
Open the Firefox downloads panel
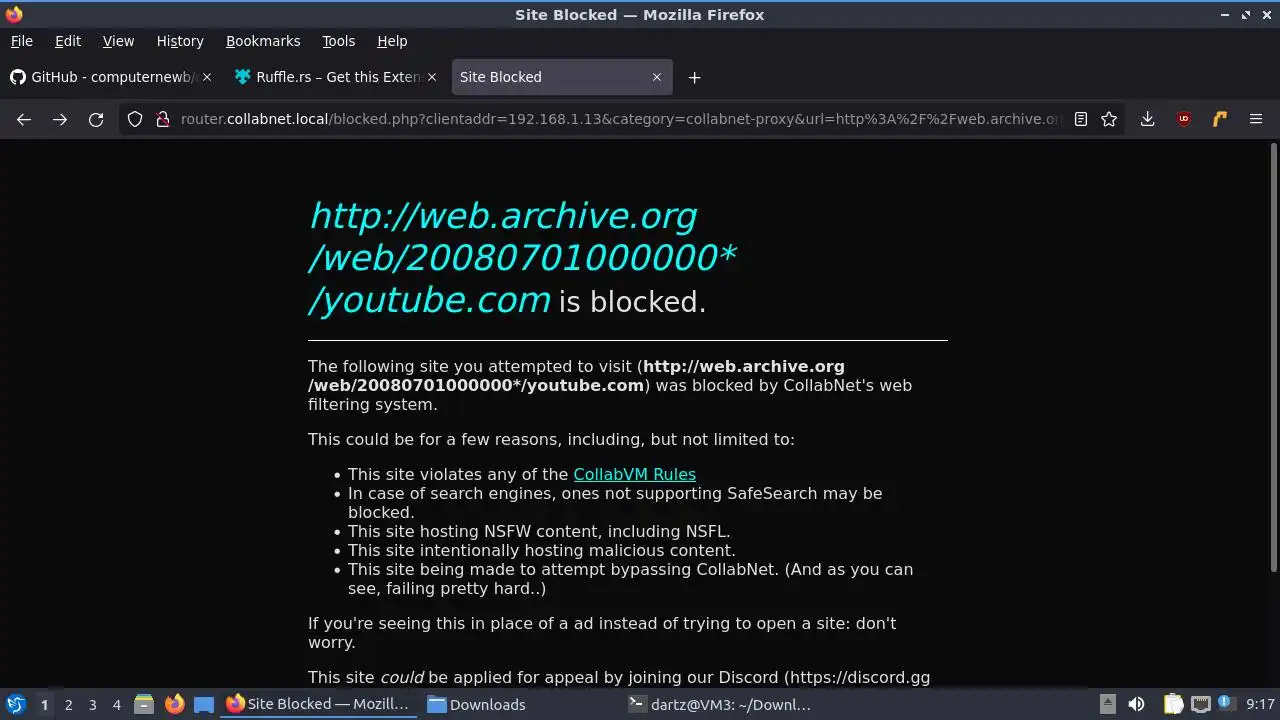click(1148, 119)
